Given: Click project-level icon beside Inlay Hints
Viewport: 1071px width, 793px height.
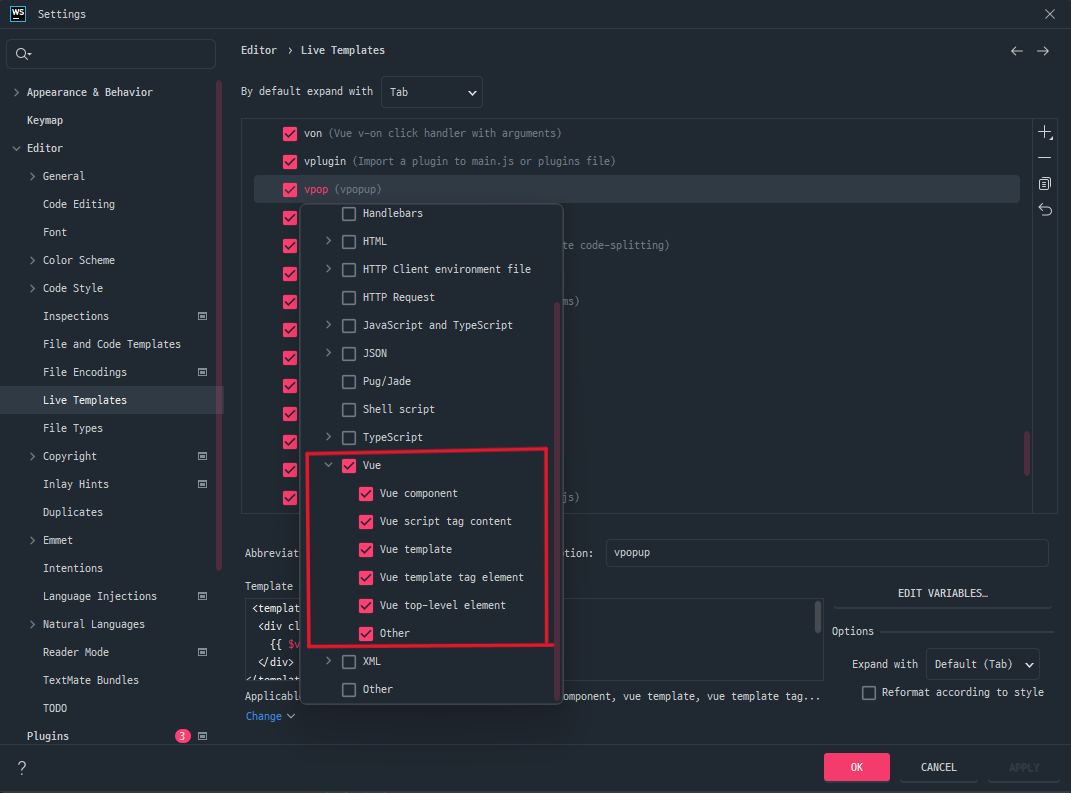Looking at the screenshot, I should 202,484.
